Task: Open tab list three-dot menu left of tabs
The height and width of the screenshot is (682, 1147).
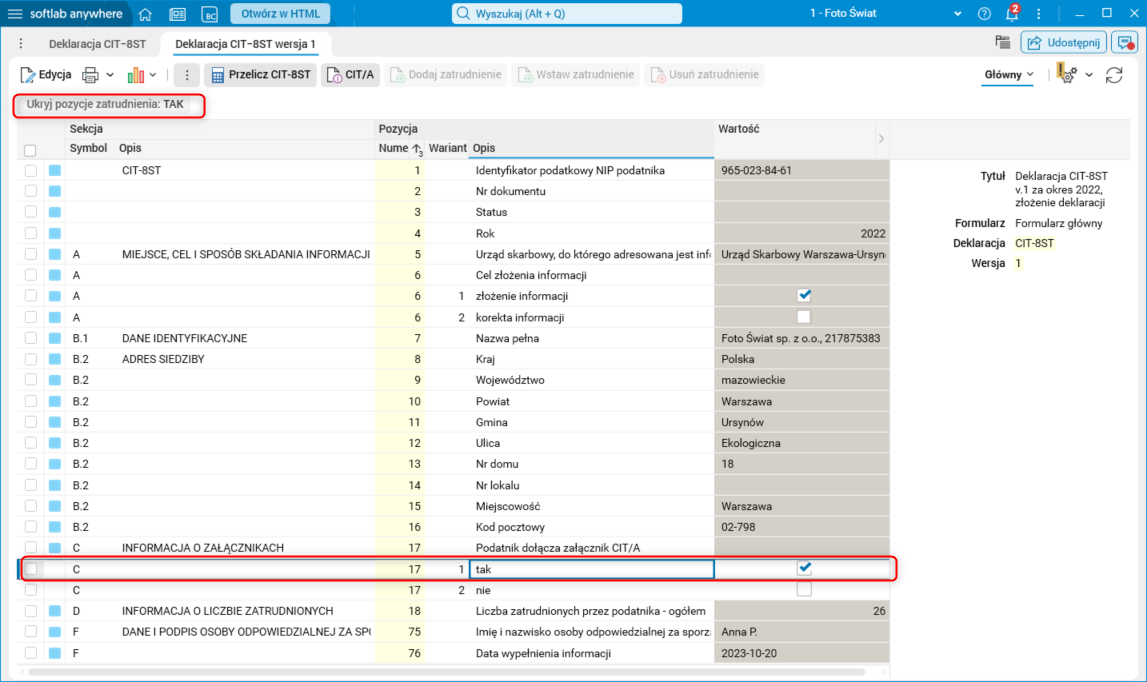Action: click(20, 44)
